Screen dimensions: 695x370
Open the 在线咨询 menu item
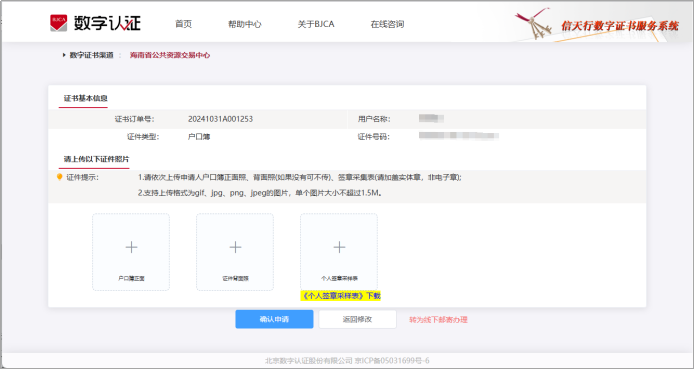tap(387, 24)
